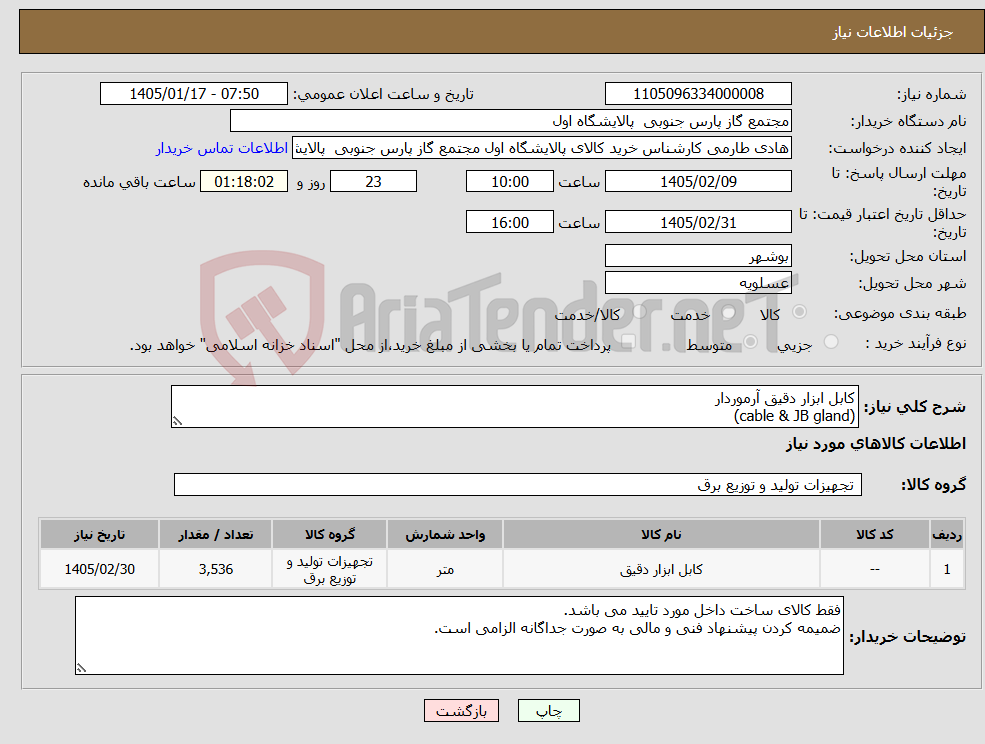Click the تعداد / مقدار column header

(x=215, y=535)
